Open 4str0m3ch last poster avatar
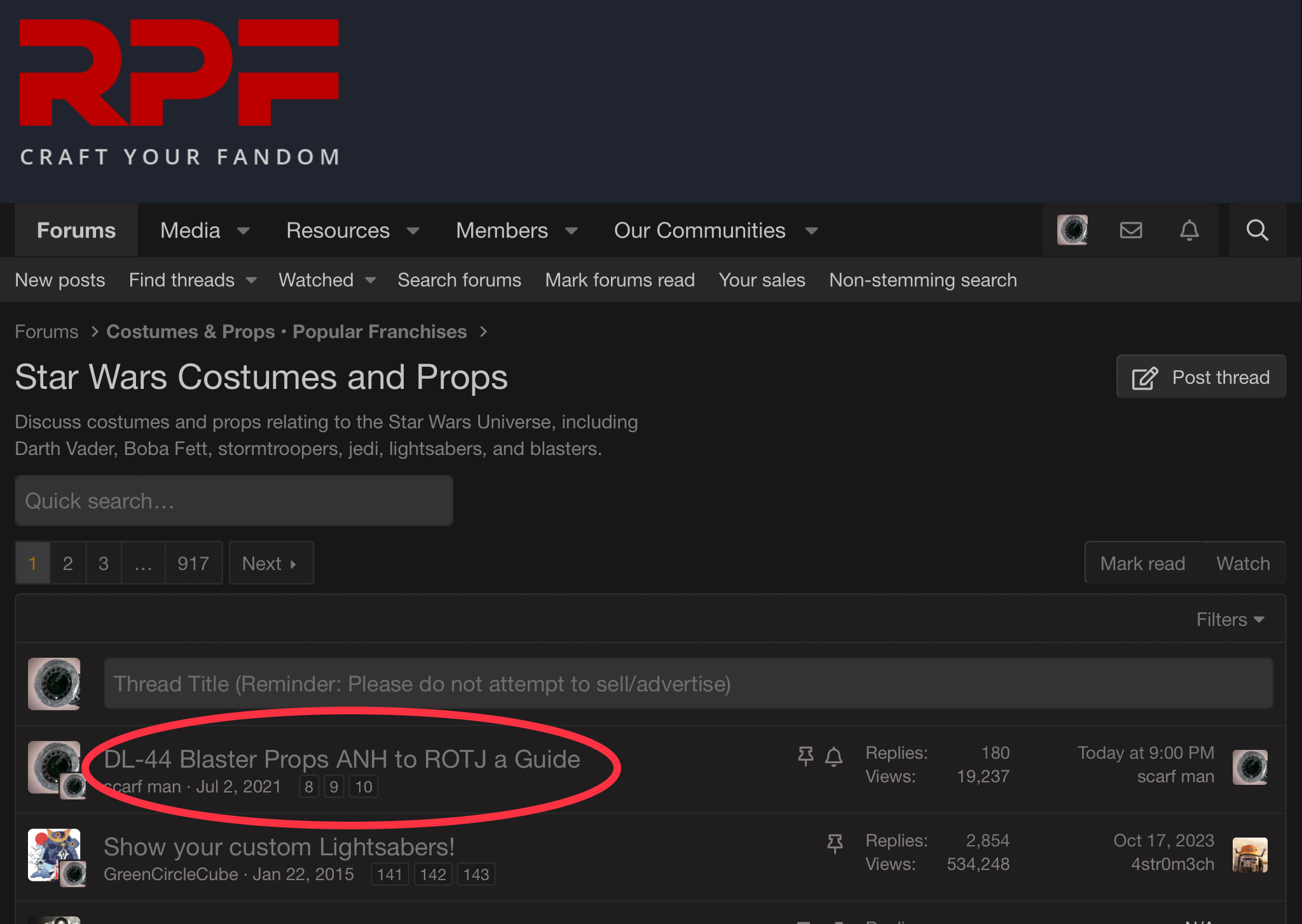This screenshot has width=1302, height=924. (1250, 855)
